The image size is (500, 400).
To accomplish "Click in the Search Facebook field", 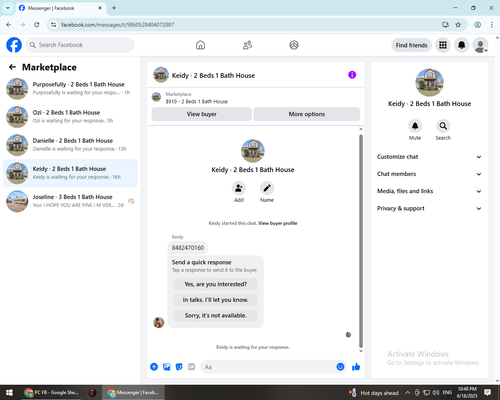I will [x=80, y=45].
